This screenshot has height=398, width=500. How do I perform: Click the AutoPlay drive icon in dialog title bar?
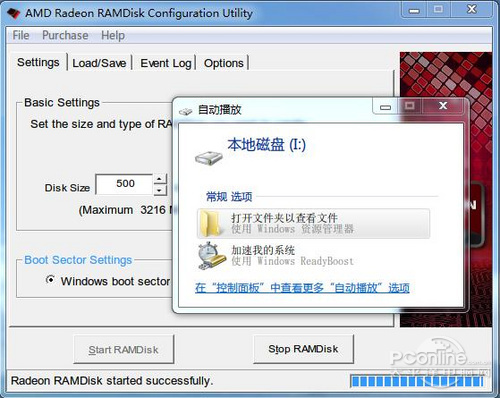tap(185, 111)
